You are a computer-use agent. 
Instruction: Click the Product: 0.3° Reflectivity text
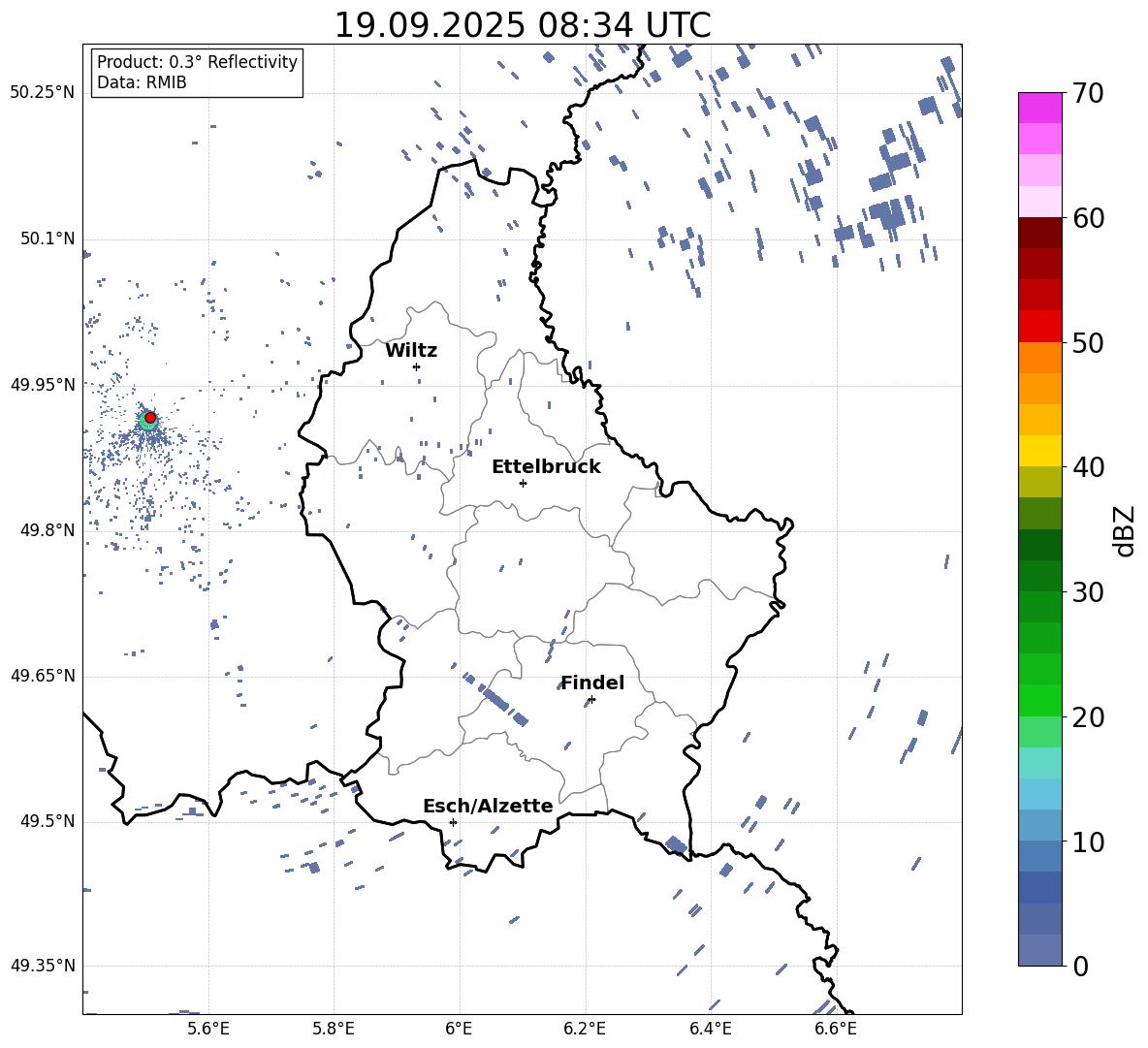coord(198,61)
